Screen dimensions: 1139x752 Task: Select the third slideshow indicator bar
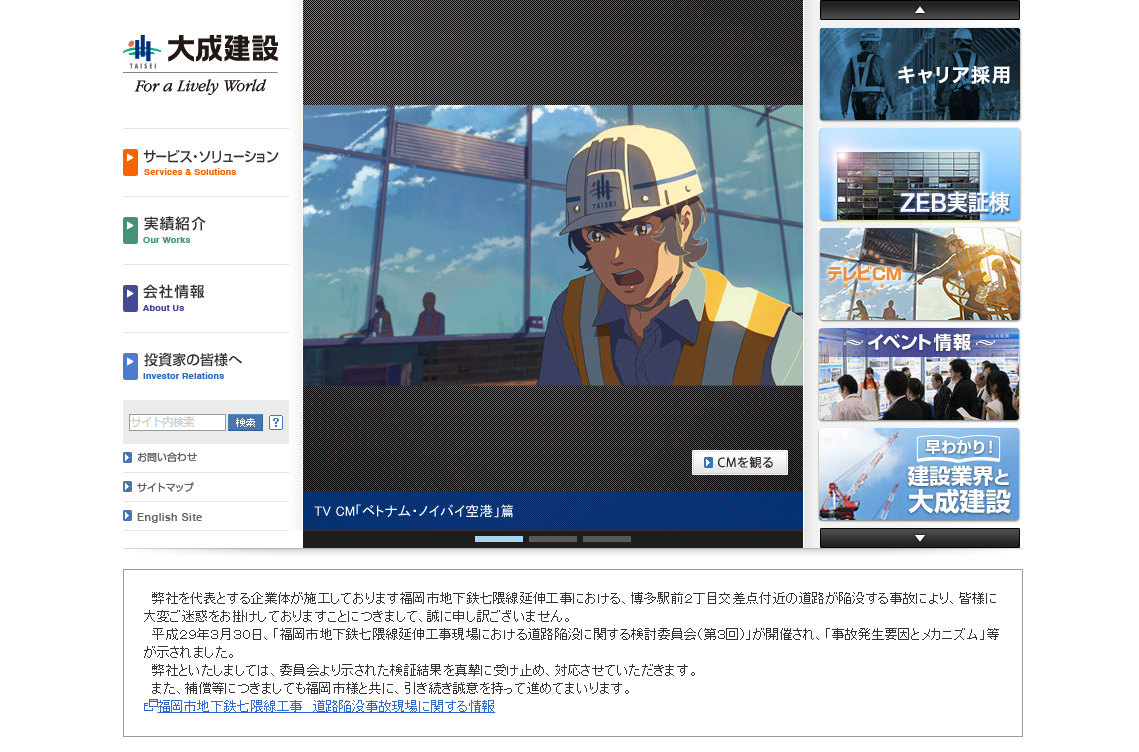(x=607, y=539)
